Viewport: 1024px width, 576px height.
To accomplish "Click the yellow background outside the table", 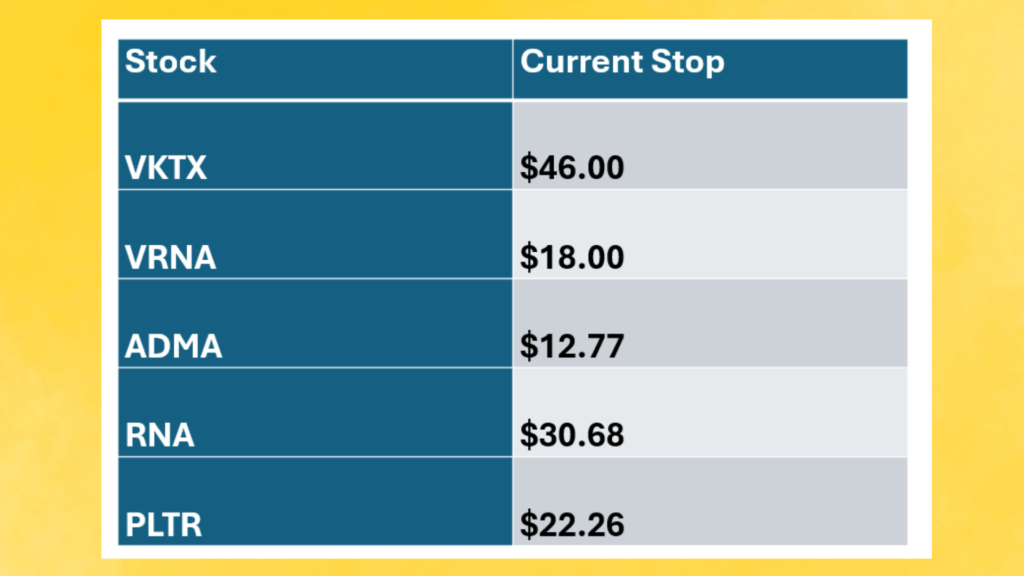I will [x=50, y=300].
